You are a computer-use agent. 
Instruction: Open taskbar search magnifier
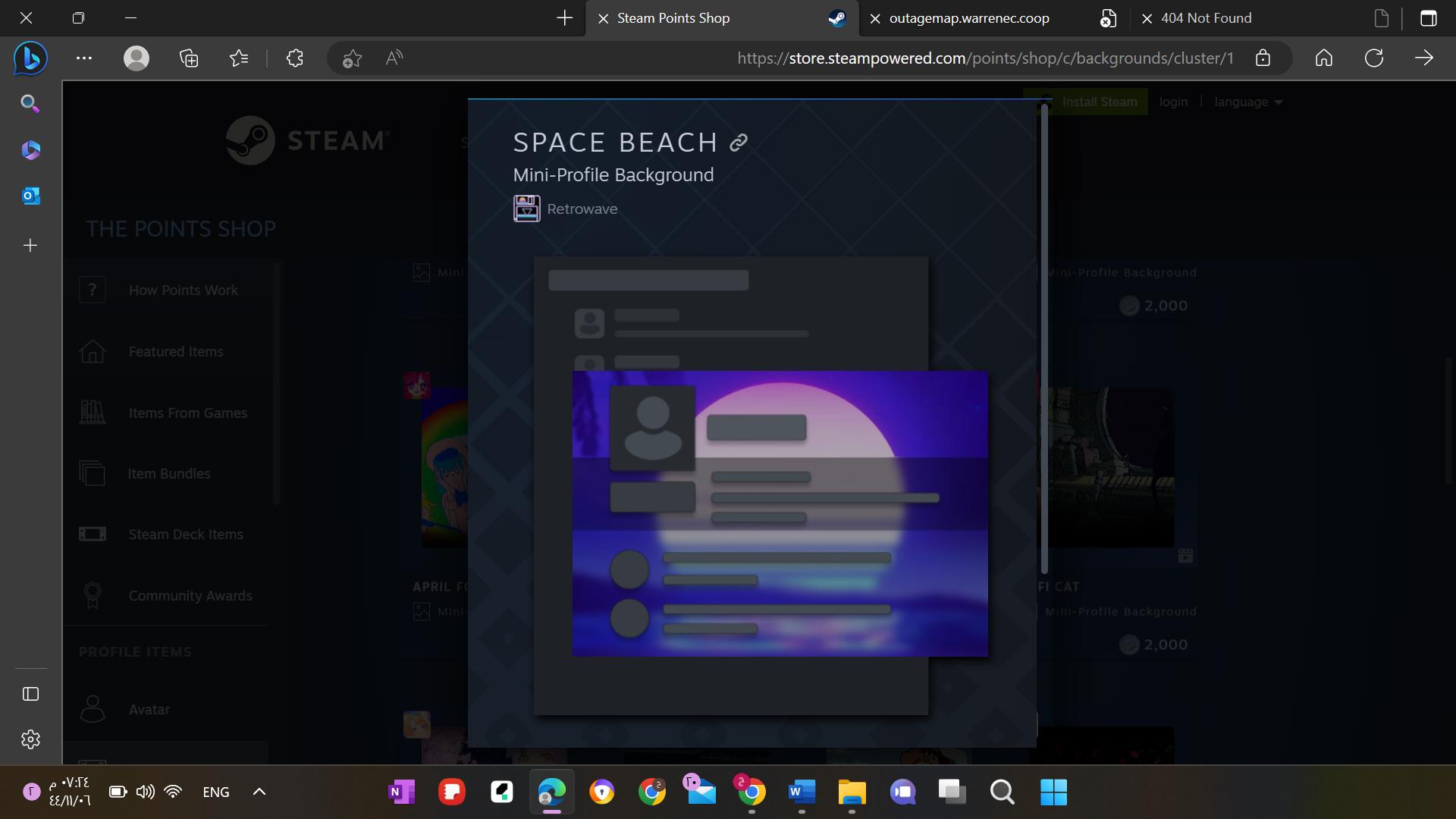click(x=1003, y=792)
